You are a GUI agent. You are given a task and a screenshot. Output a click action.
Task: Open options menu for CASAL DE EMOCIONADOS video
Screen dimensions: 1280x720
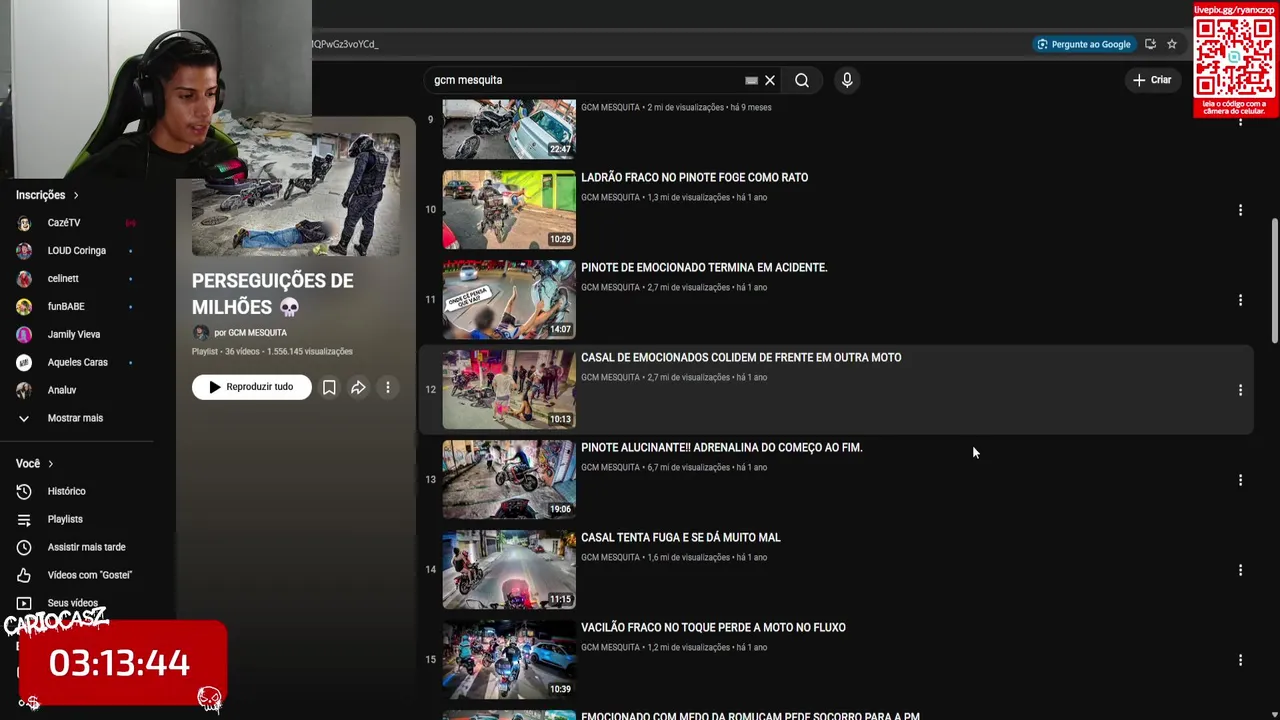(1240, 390)
